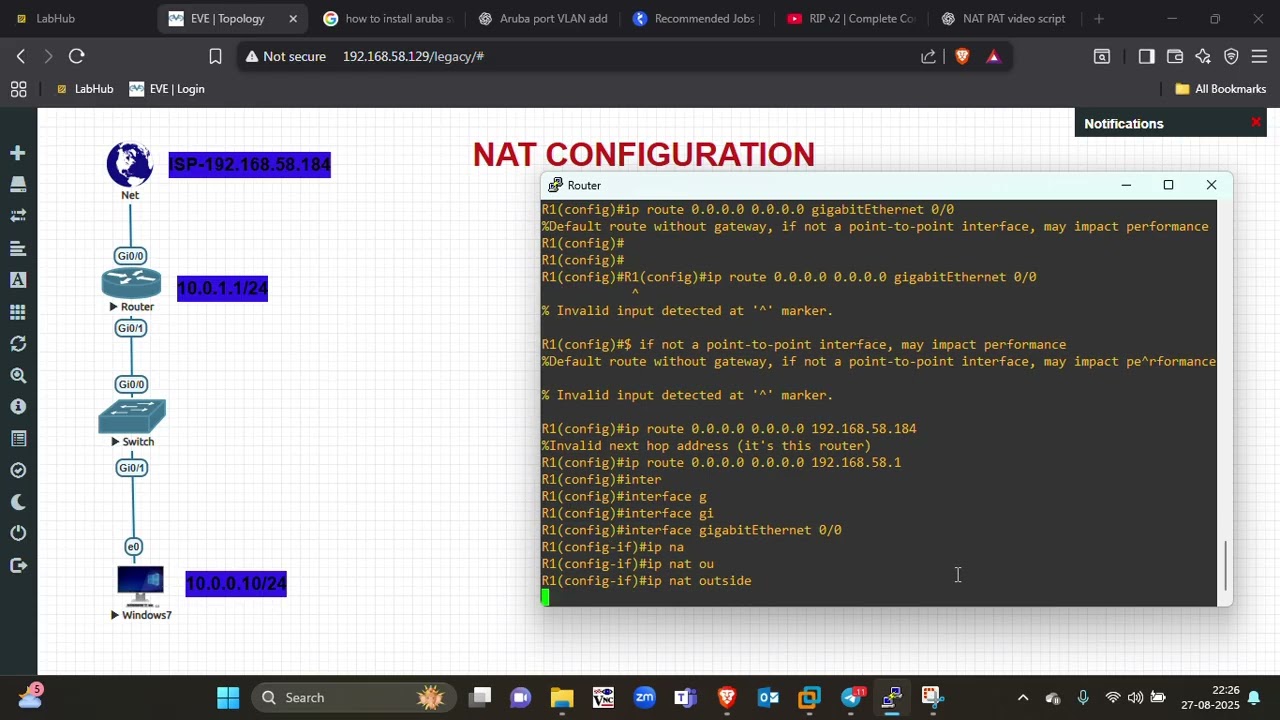Click the taskbar Search box
The width and height of the screenshot is (1280, 720).
(353, 697)
